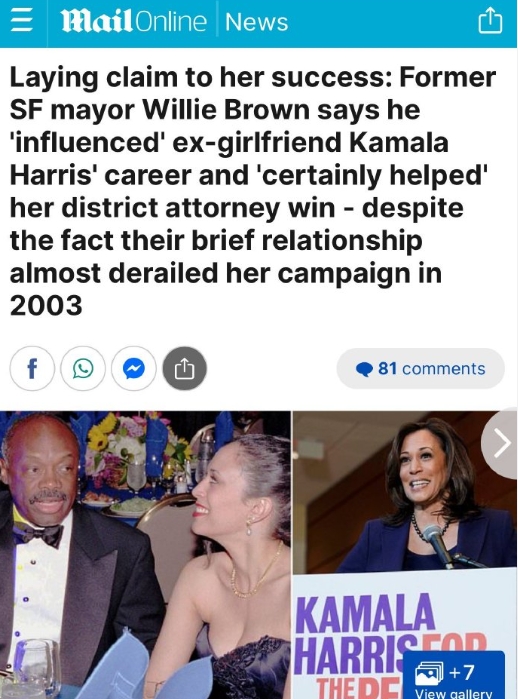Image resolution: width=518 pixels, height=699 pixels.
Task: Share article via WhatsApp
Action: coord(83,368)
